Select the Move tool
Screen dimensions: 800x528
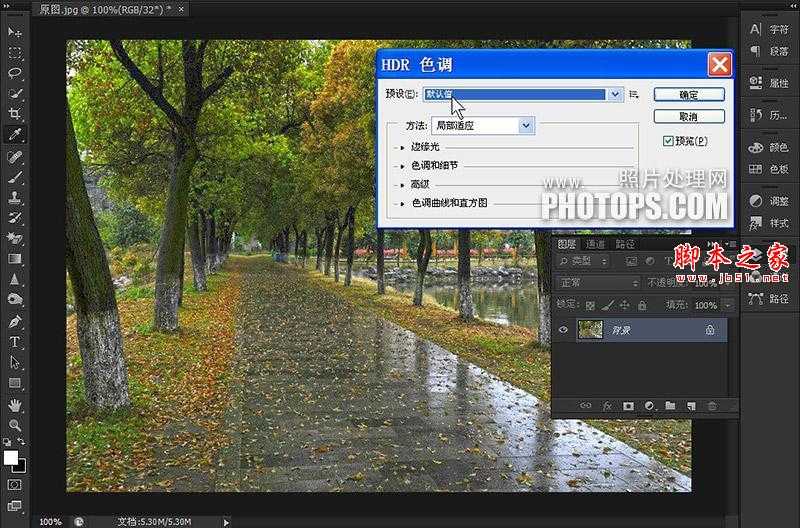tap(14, 32)
